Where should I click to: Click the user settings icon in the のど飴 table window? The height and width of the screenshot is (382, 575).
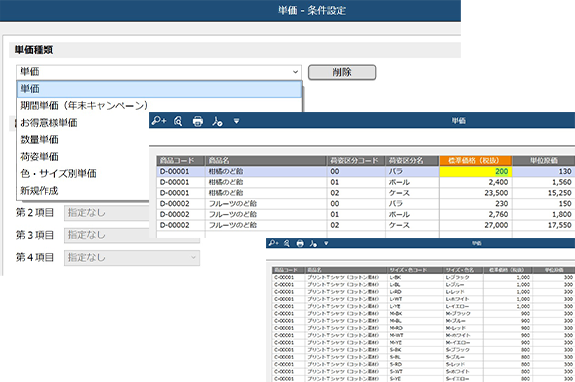[217, 121]
